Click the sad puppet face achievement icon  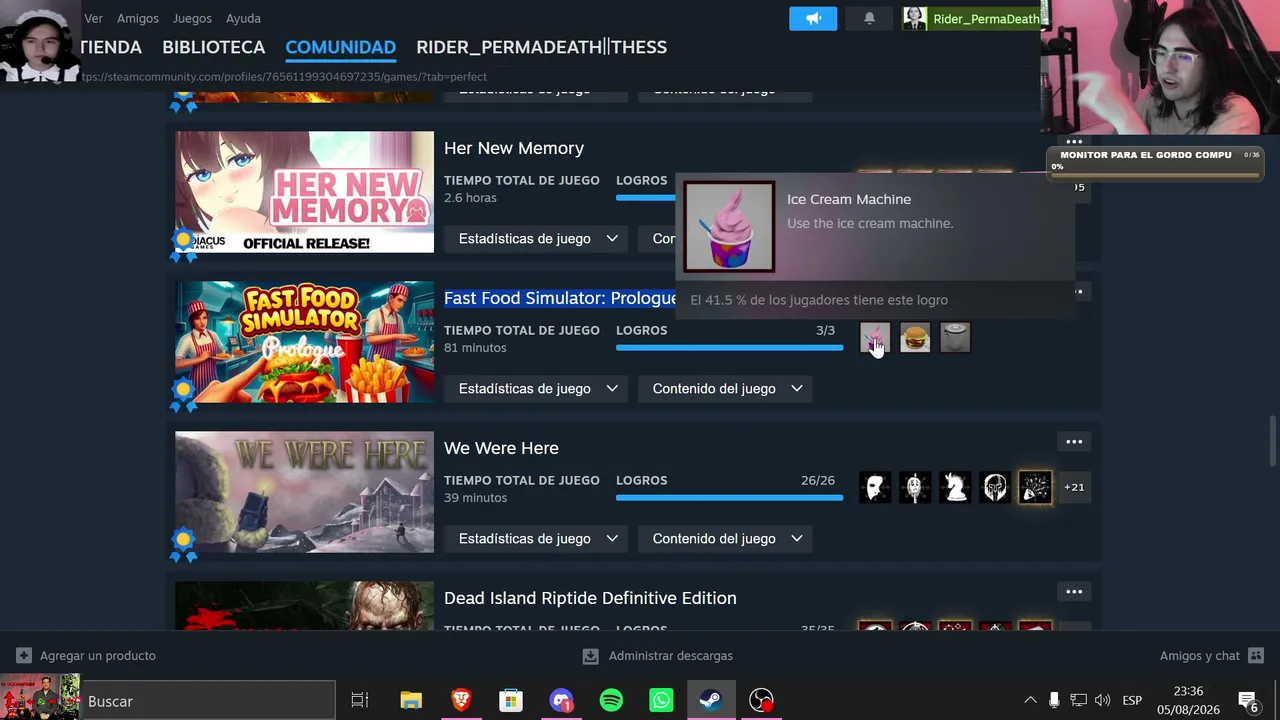(x=915, y=488)
